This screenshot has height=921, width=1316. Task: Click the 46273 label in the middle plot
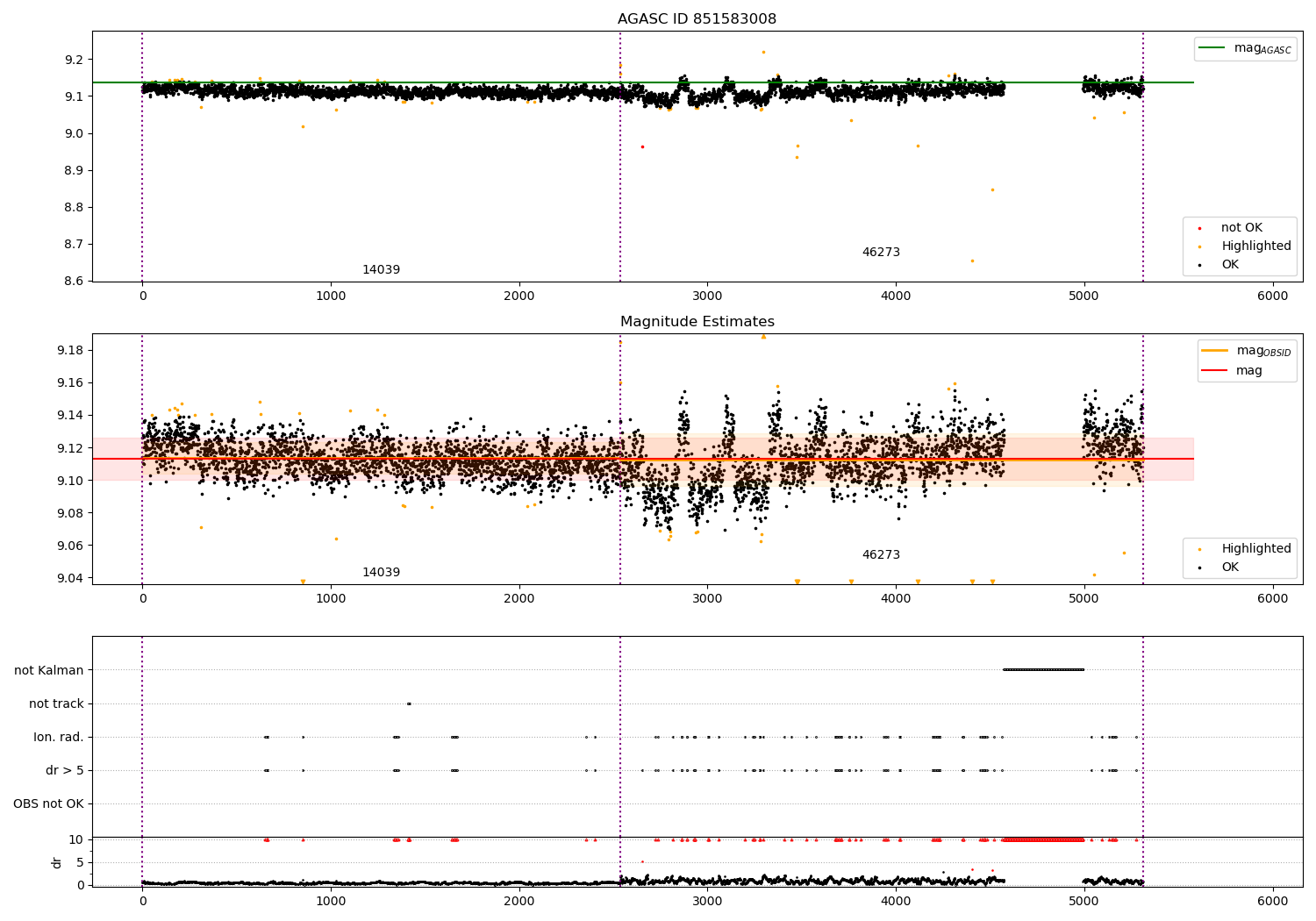click(x=881, y=555)
